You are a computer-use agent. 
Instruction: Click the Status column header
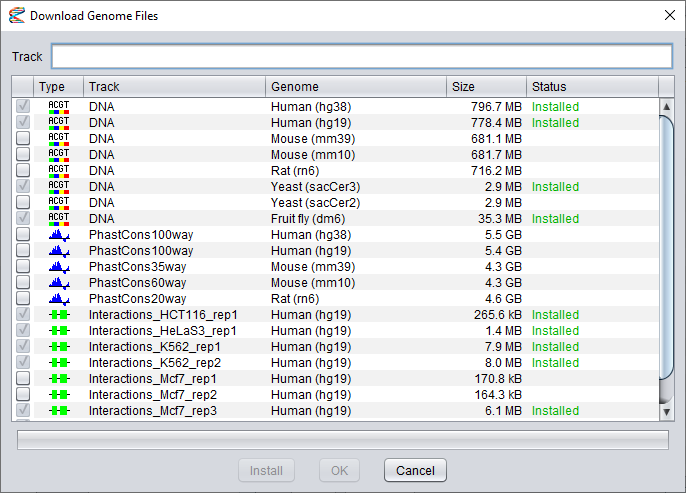pyautogui.click(x=591, y=87)
